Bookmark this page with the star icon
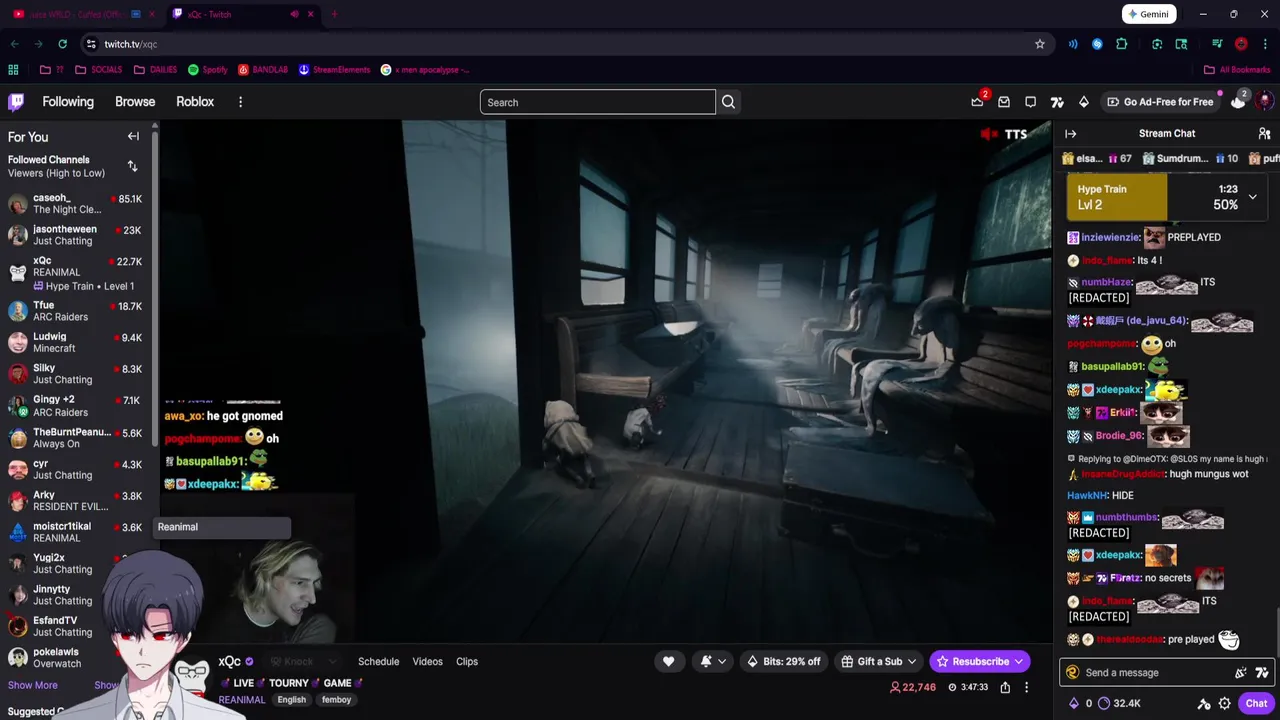Image resolution: width=1280 pixels, height=720 pixels. 1040,44
